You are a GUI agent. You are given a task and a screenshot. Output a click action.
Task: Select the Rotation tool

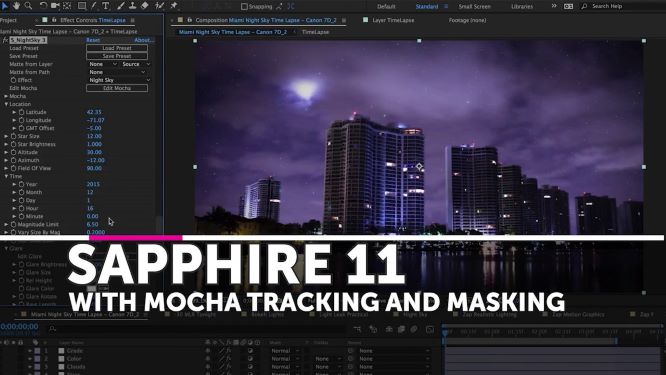click(43, 6)
